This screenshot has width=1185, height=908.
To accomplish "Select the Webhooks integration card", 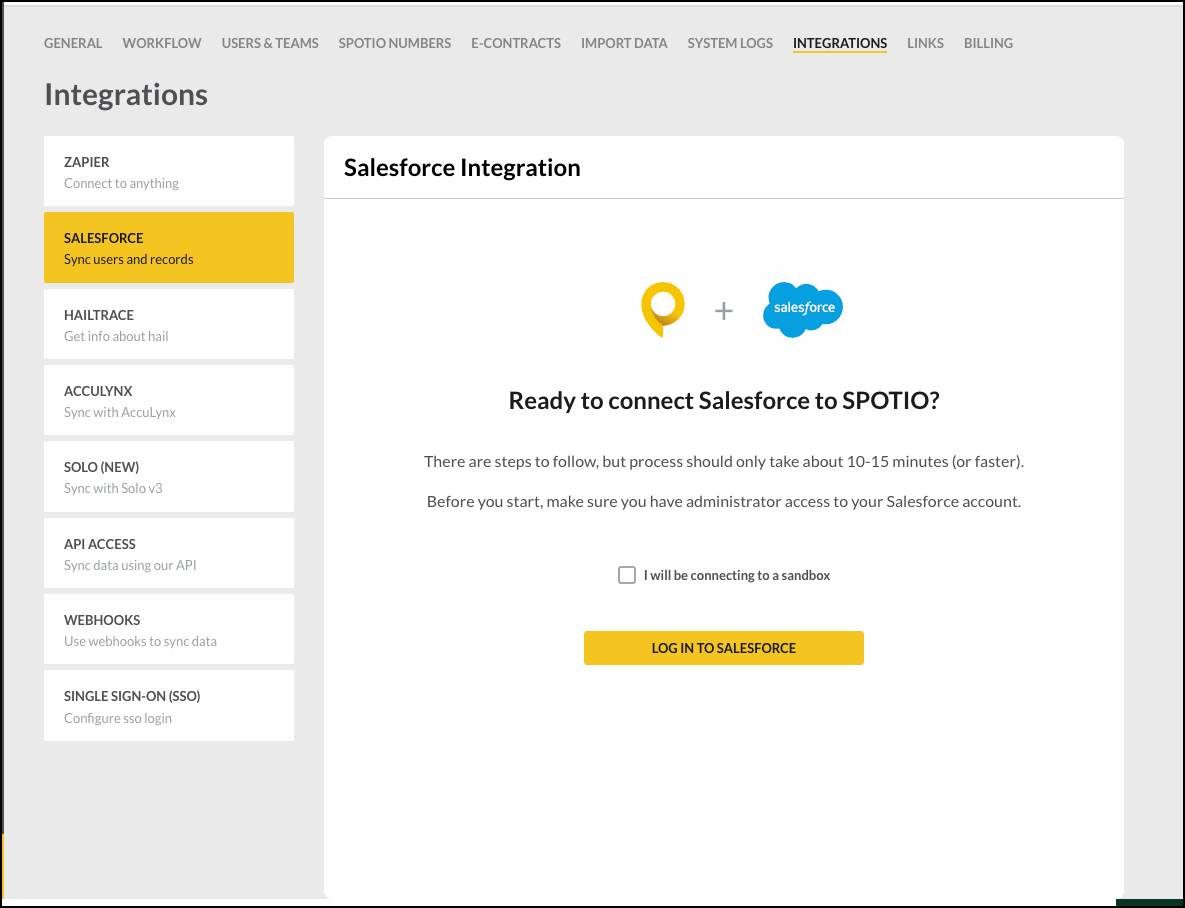I will click(x=169, y=629).
